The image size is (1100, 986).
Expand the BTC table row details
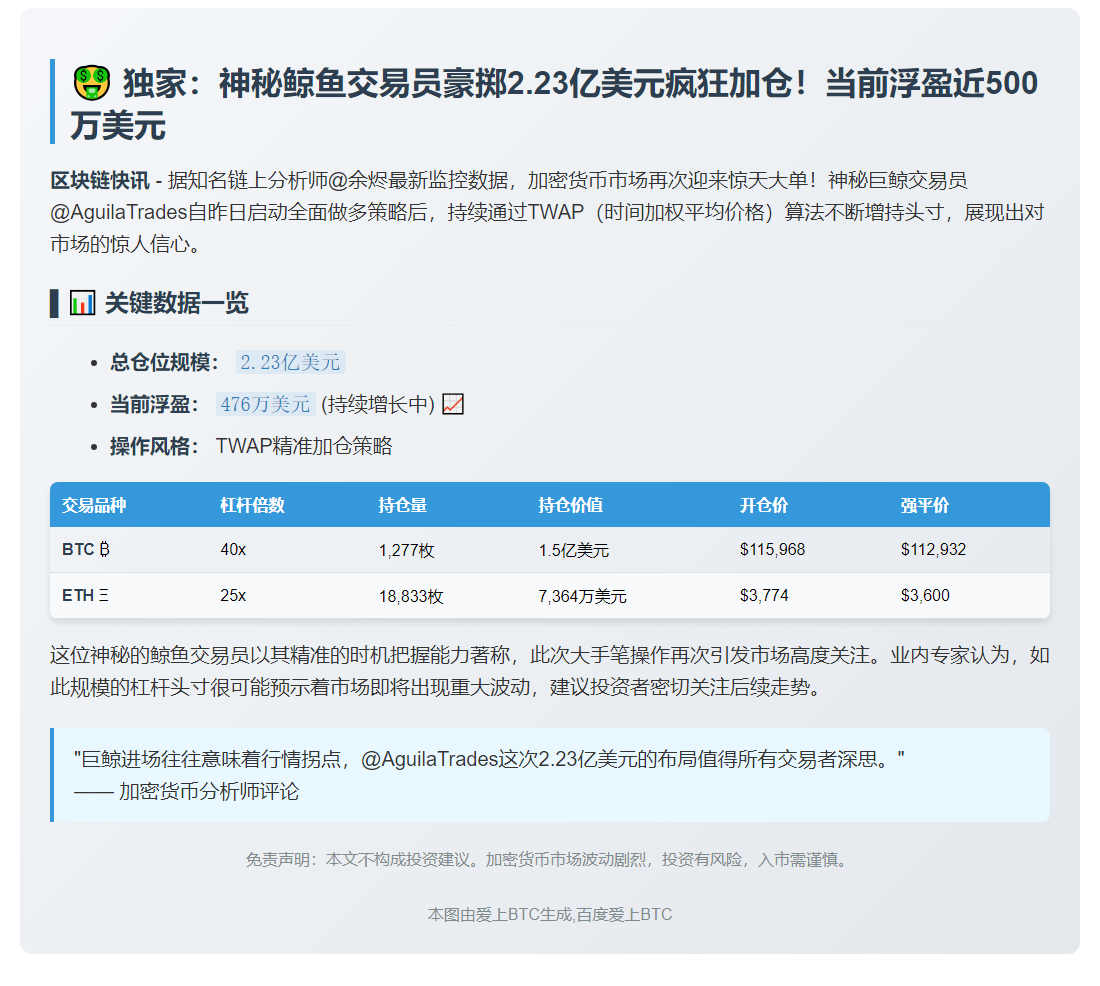coord(550,549)
